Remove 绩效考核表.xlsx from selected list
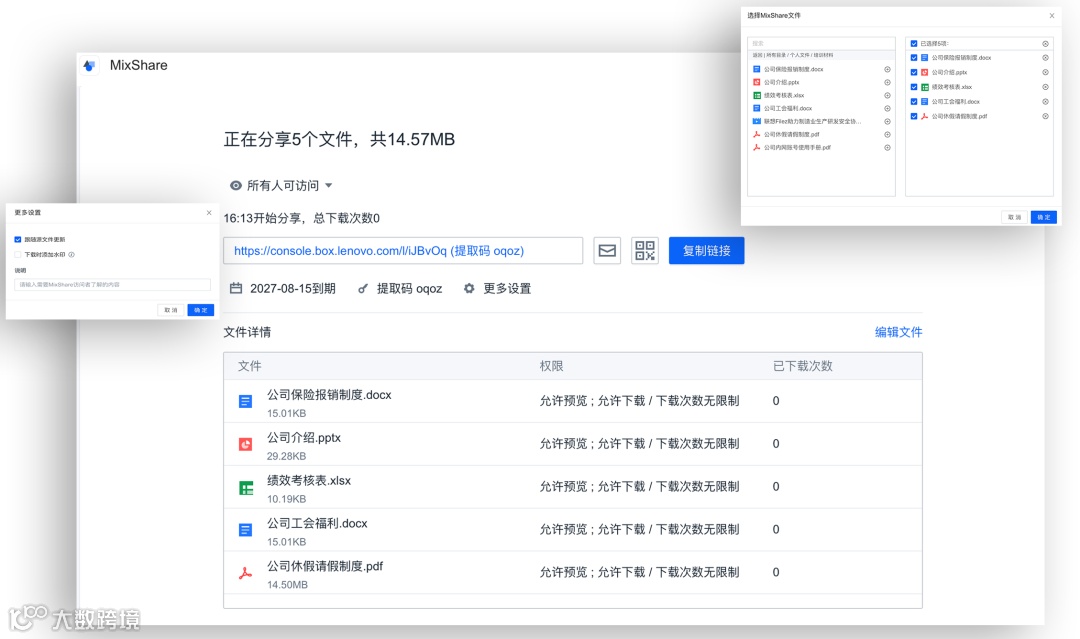The height and width of the screenshot is (639, 1080). (1045, 87)
